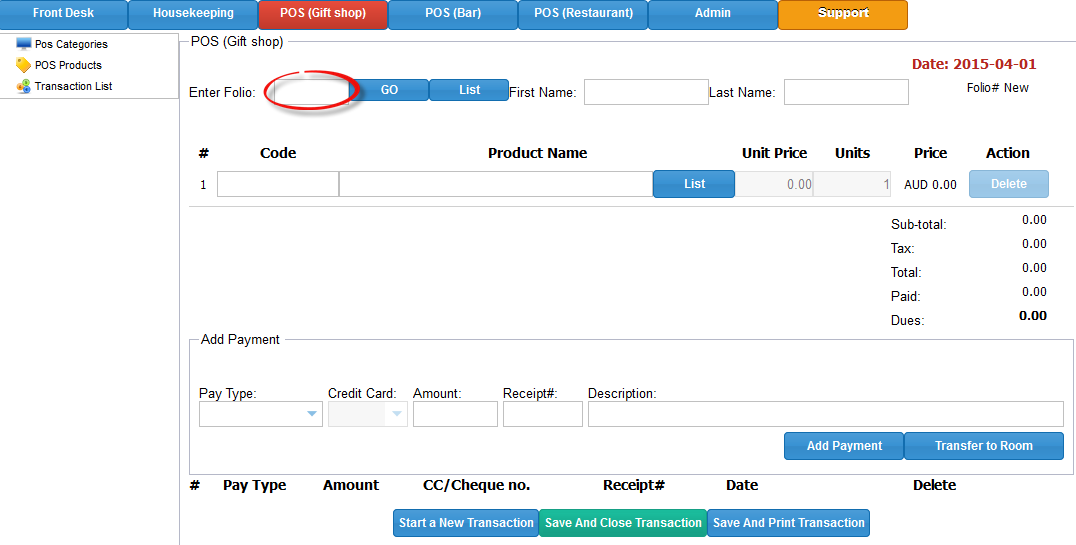The height and width of the screenshot is (545, 1076).
Task: Click the orange Support tab
Action: point(842,14)
